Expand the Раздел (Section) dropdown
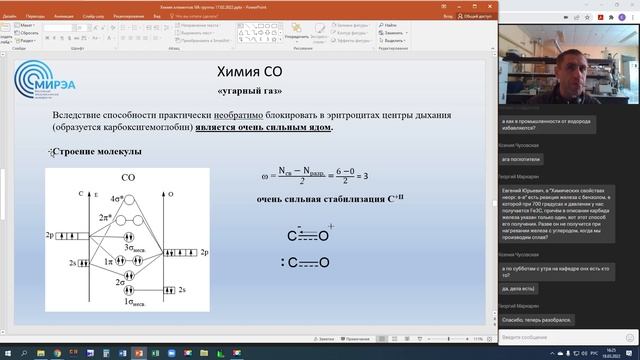640x360 pixels. 25,41
